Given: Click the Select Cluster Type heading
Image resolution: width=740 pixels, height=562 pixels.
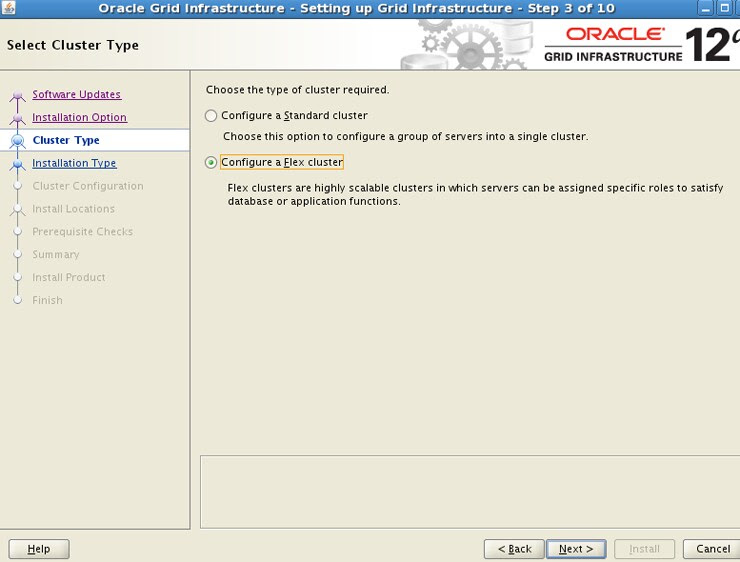Looking at the screenshot, I should (73, 45).
